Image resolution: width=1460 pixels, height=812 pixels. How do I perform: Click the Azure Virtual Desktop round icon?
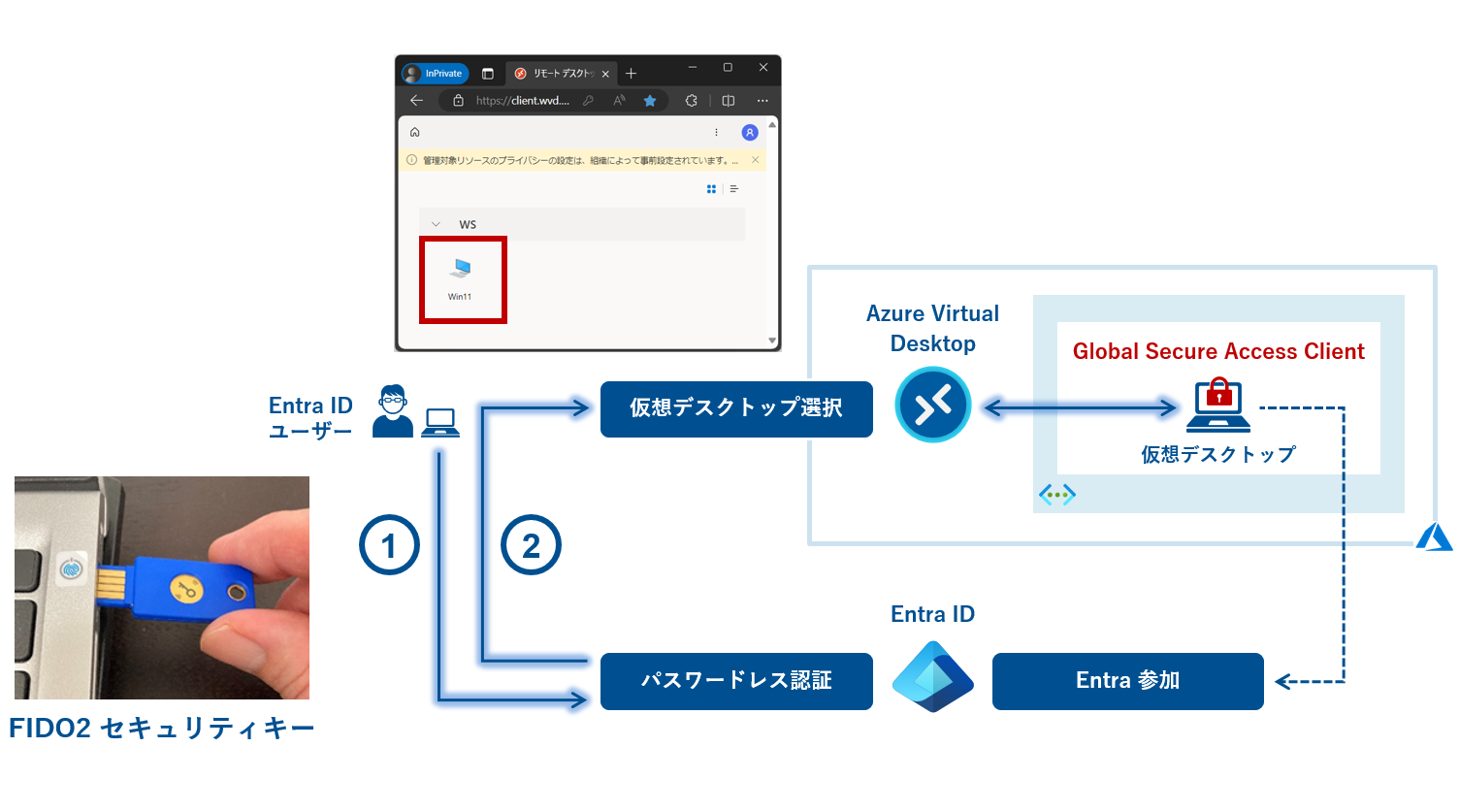[x=933, y=405]
